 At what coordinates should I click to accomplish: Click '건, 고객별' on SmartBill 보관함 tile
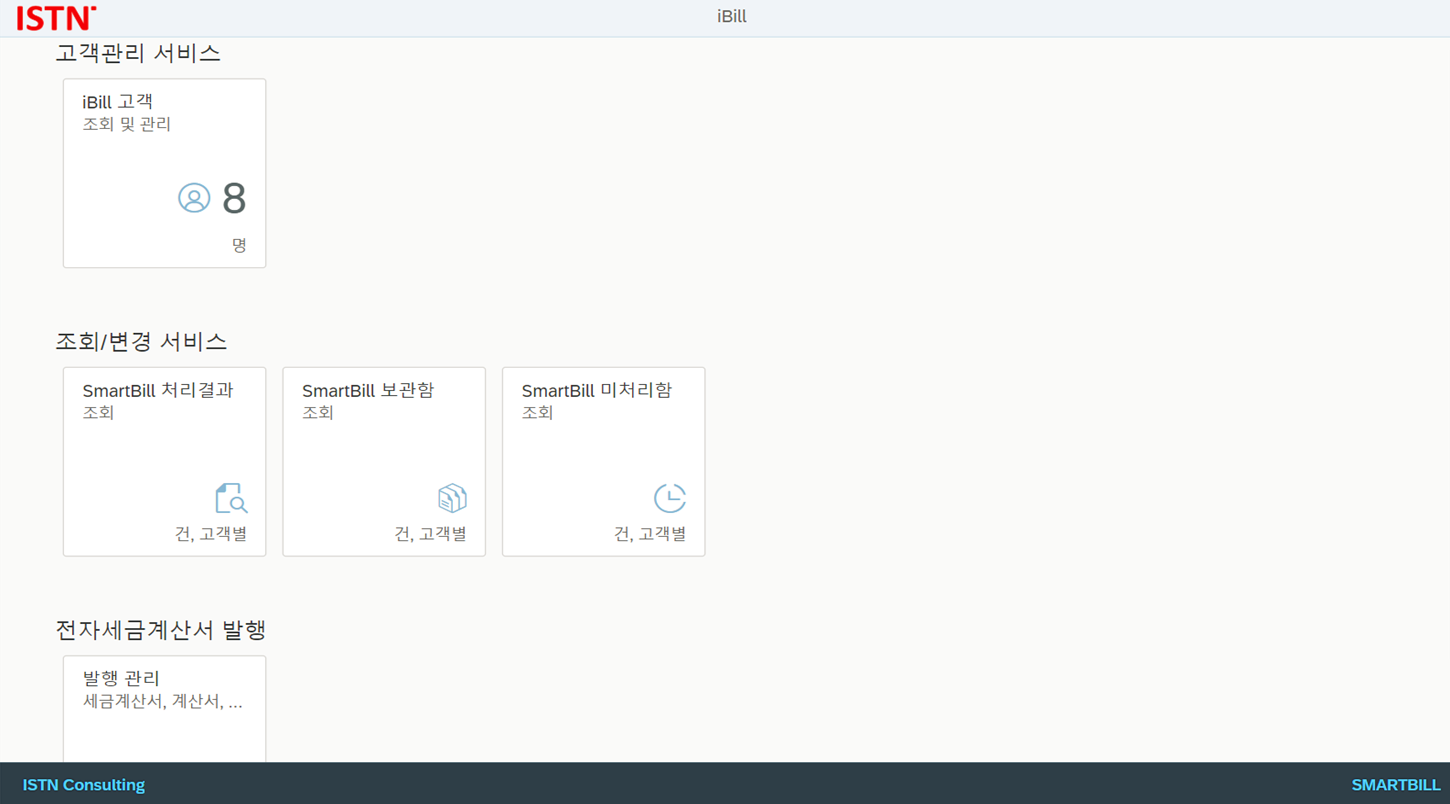pyautogui.click(x=431, y=534)
